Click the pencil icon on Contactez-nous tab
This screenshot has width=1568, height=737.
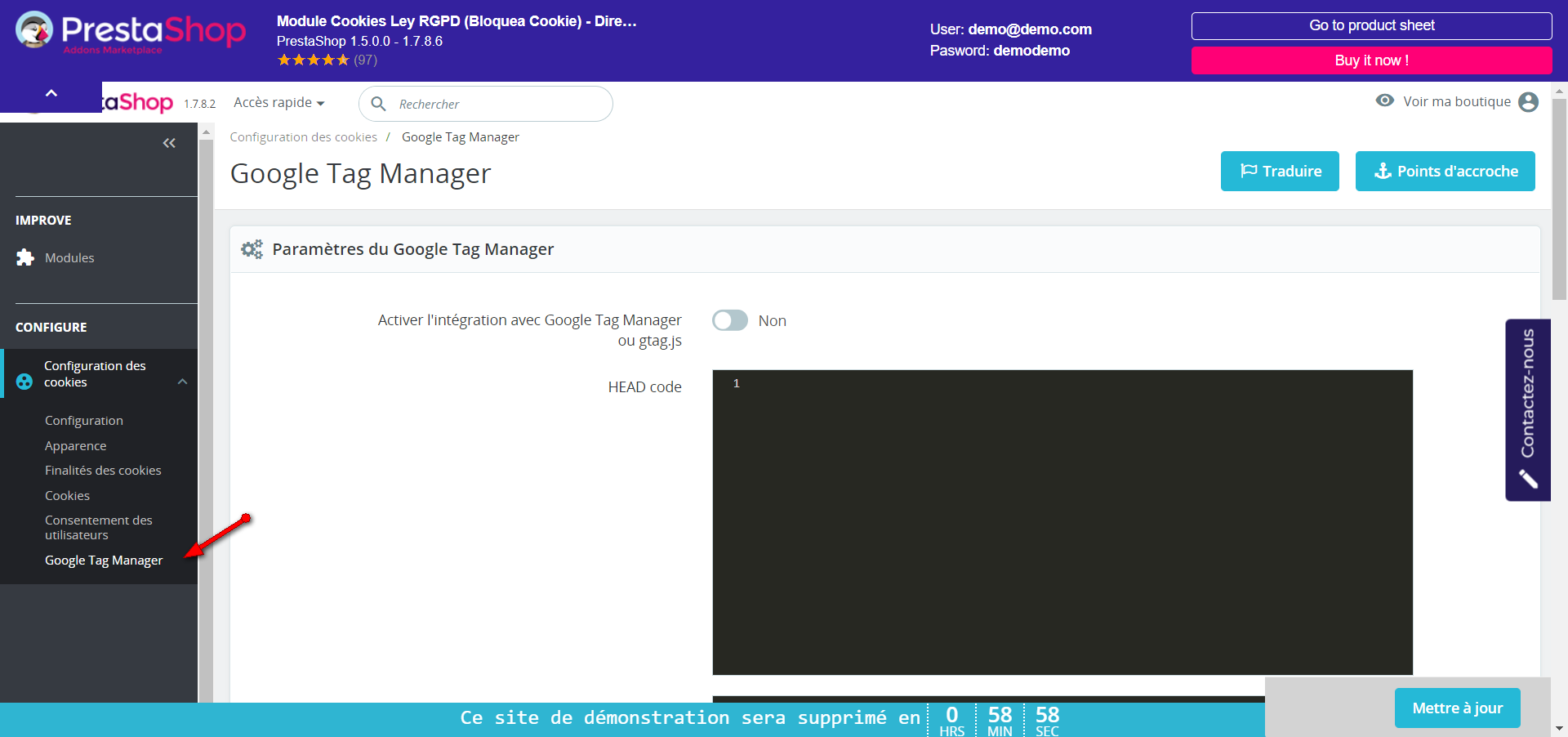coord(1528,479)
